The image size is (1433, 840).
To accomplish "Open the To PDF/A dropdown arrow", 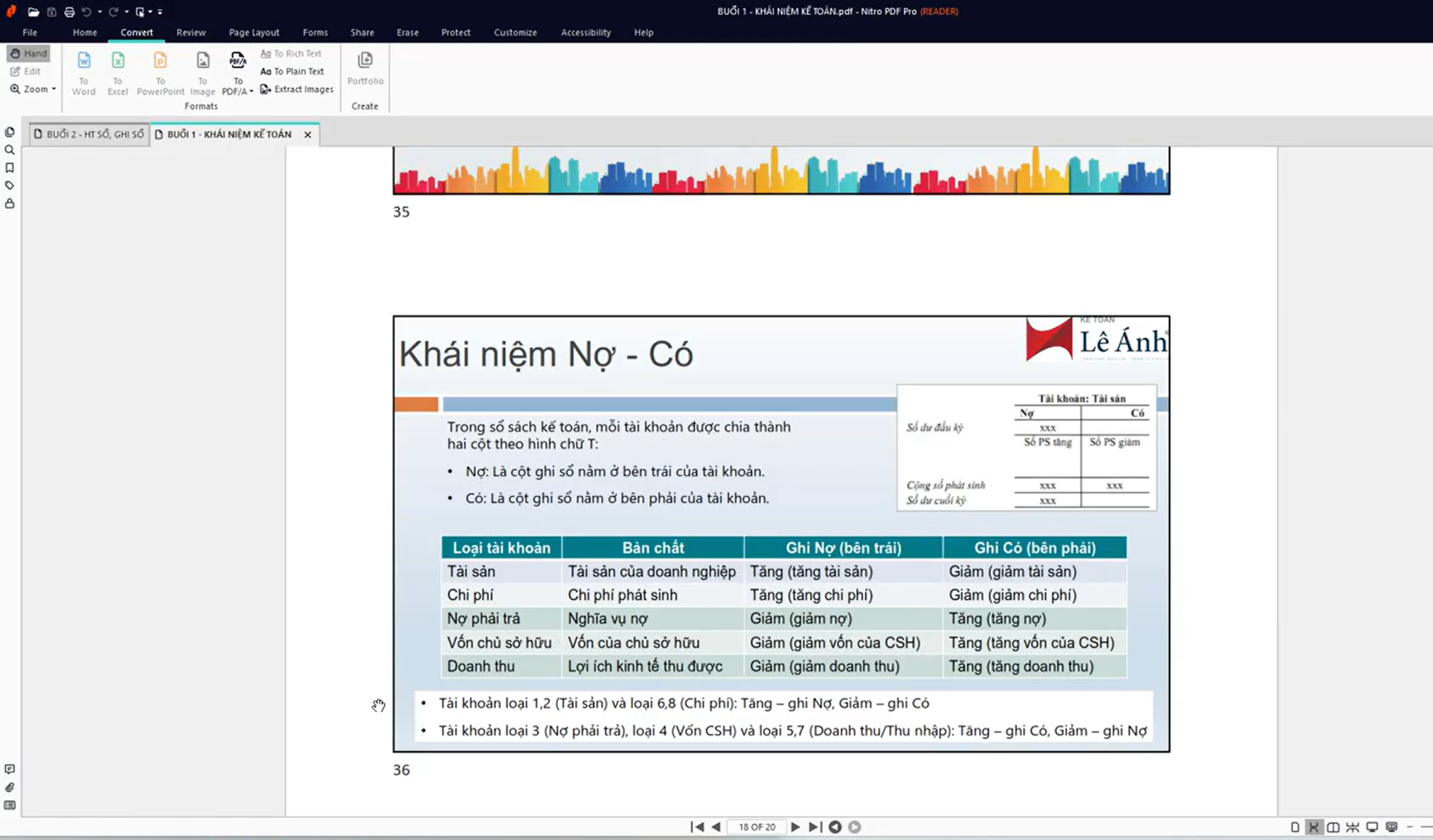I will tap(251, 92).
